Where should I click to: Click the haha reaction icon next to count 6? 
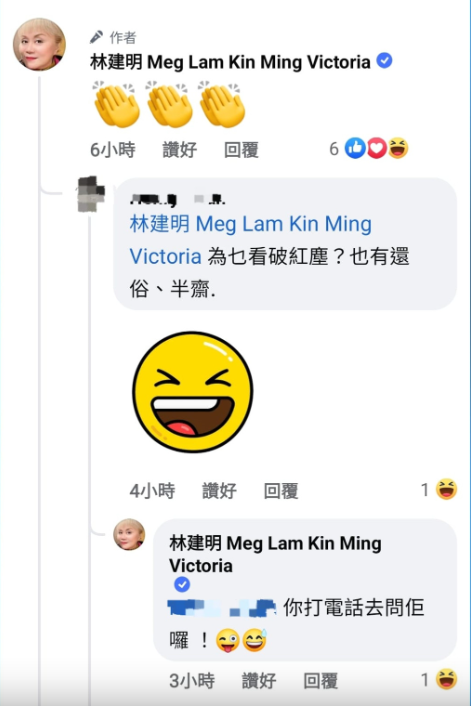398,148
